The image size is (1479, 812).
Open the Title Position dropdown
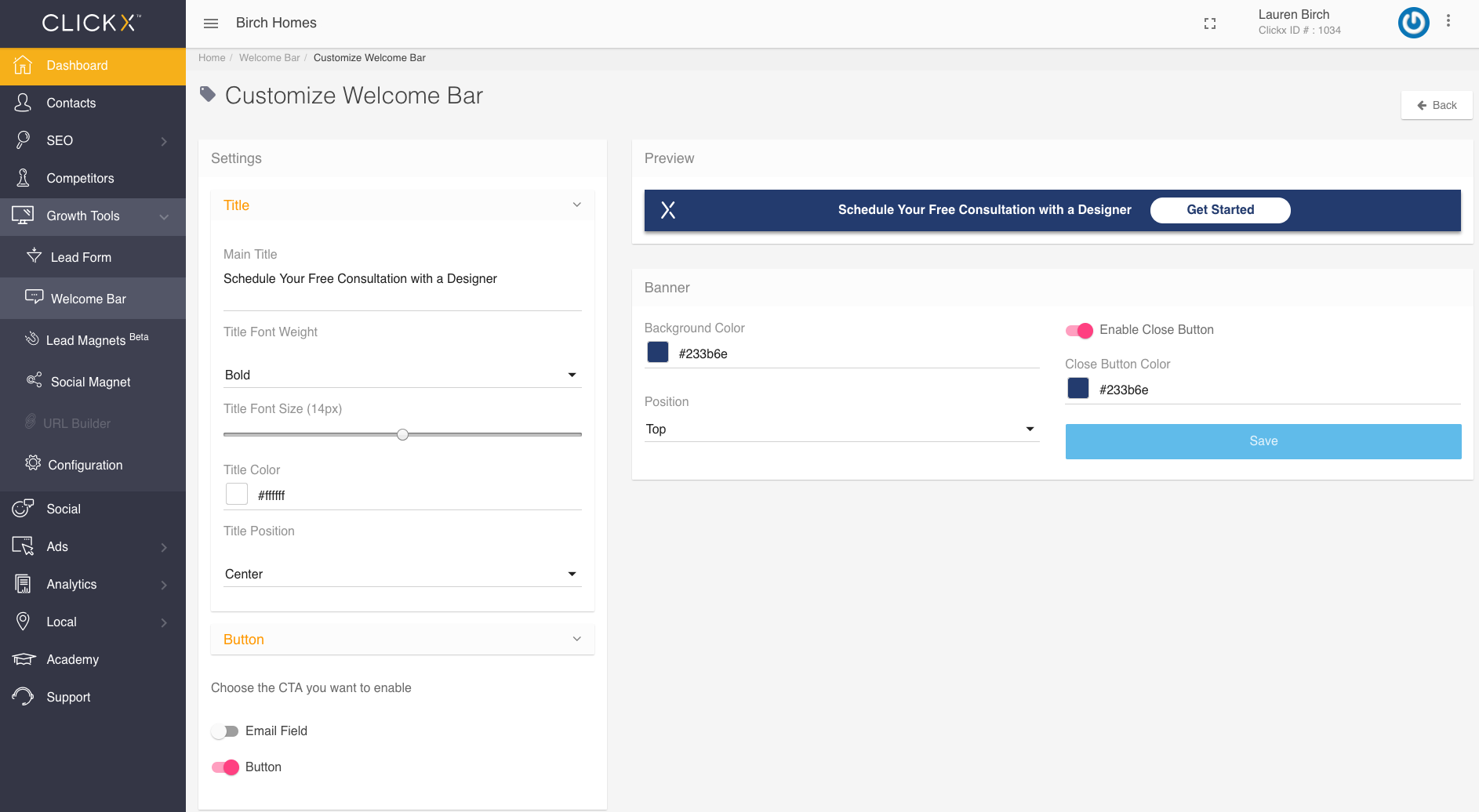pyautogui.click(x=402, y=575)
